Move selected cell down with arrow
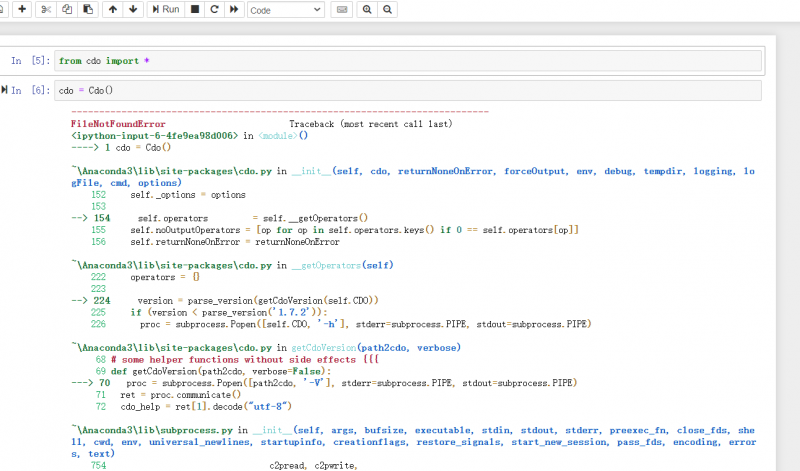800x471 pixels. [x=133, y=9]
